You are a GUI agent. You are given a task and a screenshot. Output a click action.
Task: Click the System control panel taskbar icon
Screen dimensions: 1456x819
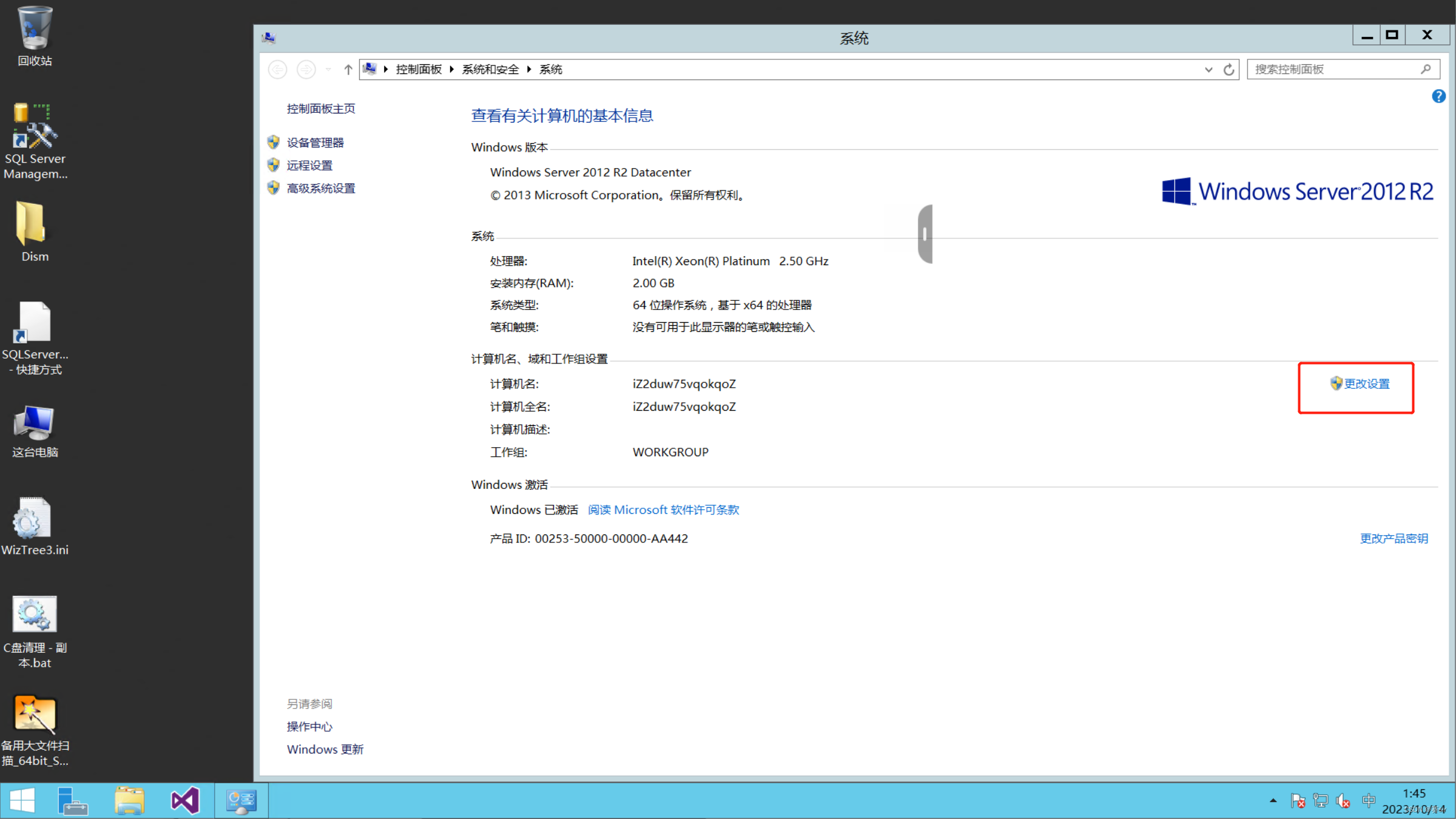241,800
